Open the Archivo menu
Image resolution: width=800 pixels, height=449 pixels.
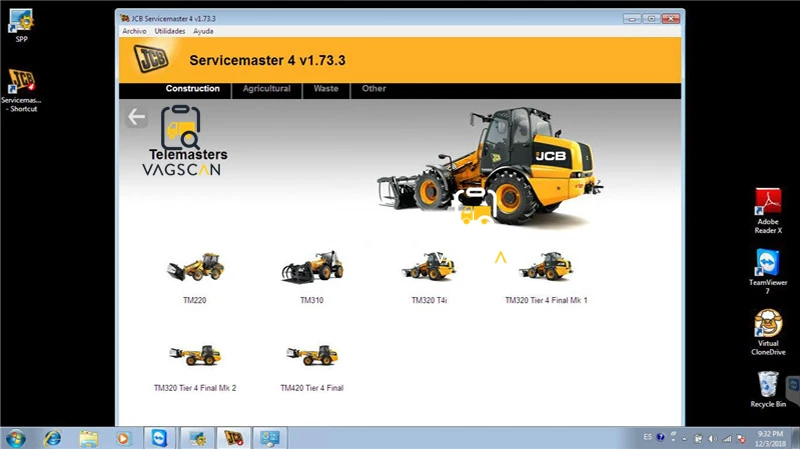tap(134, 31)
